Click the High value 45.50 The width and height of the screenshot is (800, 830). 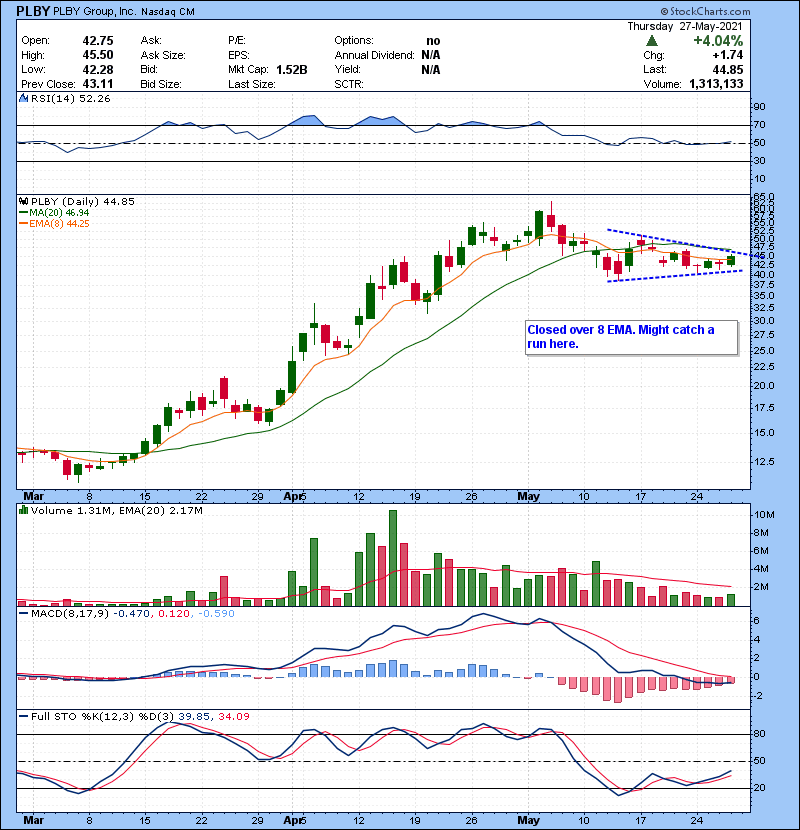(98, 55)
